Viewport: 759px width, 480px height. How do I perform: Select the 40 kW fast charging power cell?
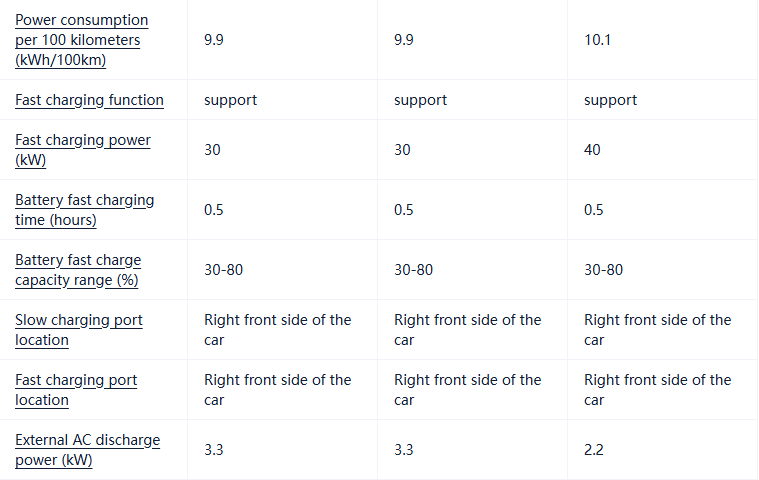(x=593, y=150)
